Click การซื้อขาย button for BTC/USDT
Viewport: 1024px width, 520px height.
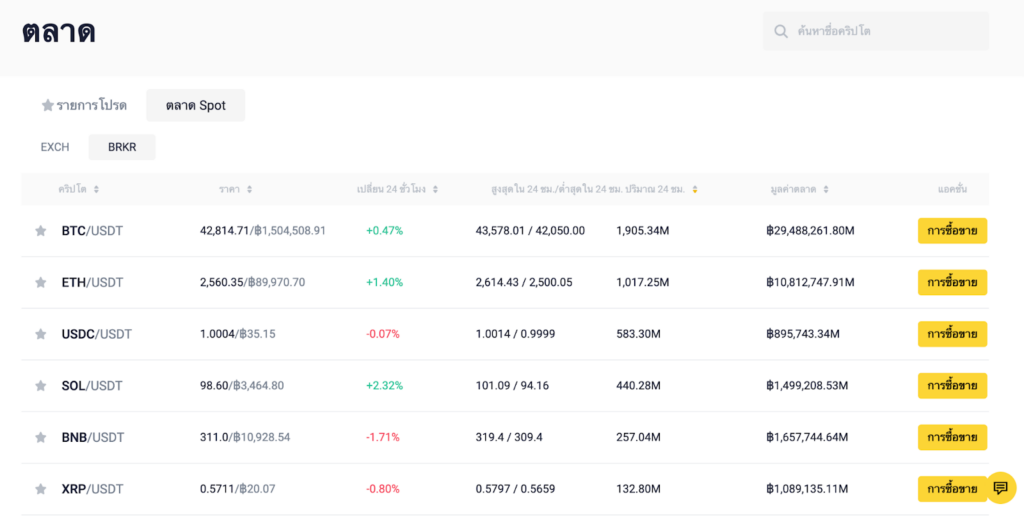tap(952, 231)
